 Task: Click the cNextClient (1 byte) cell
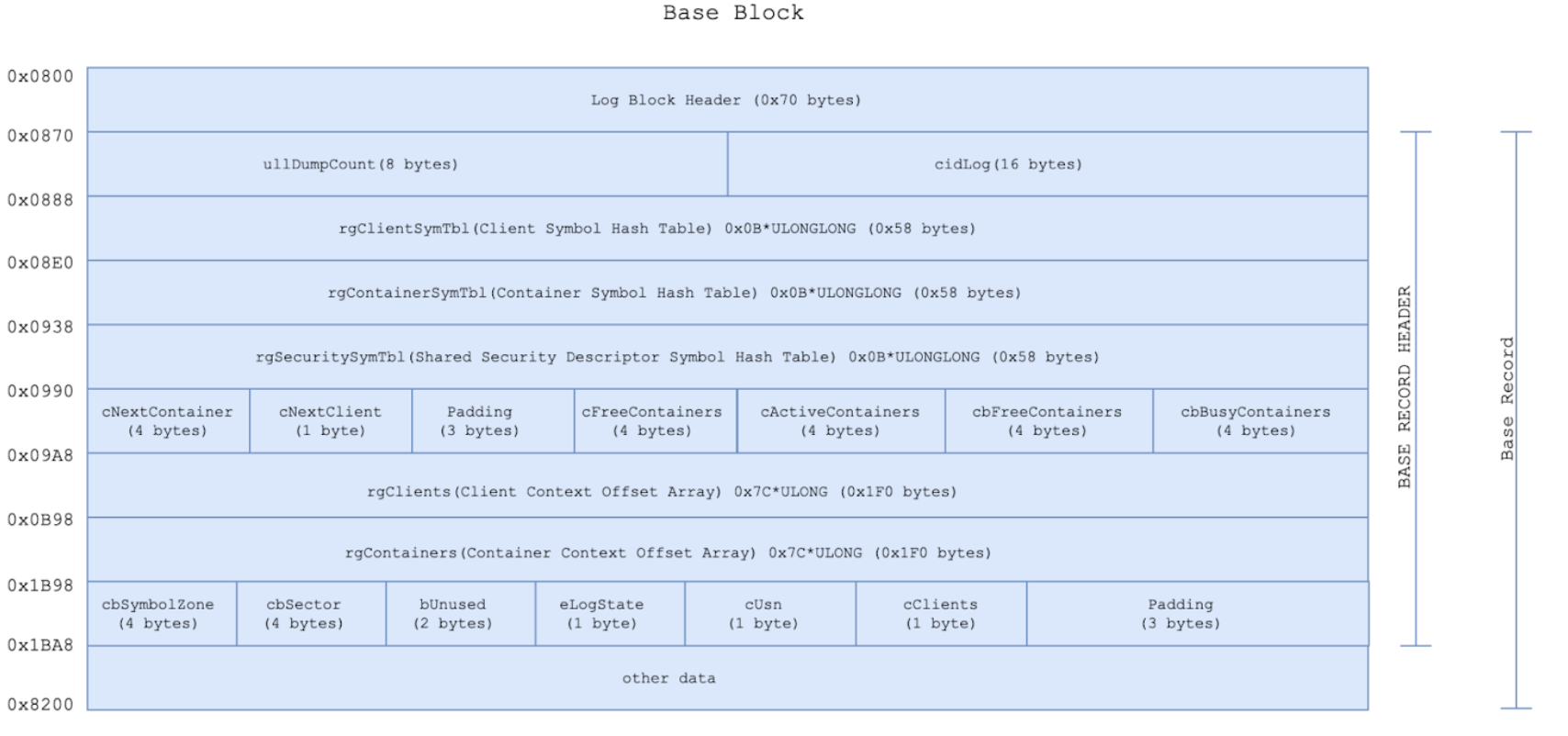coord(330,420)
